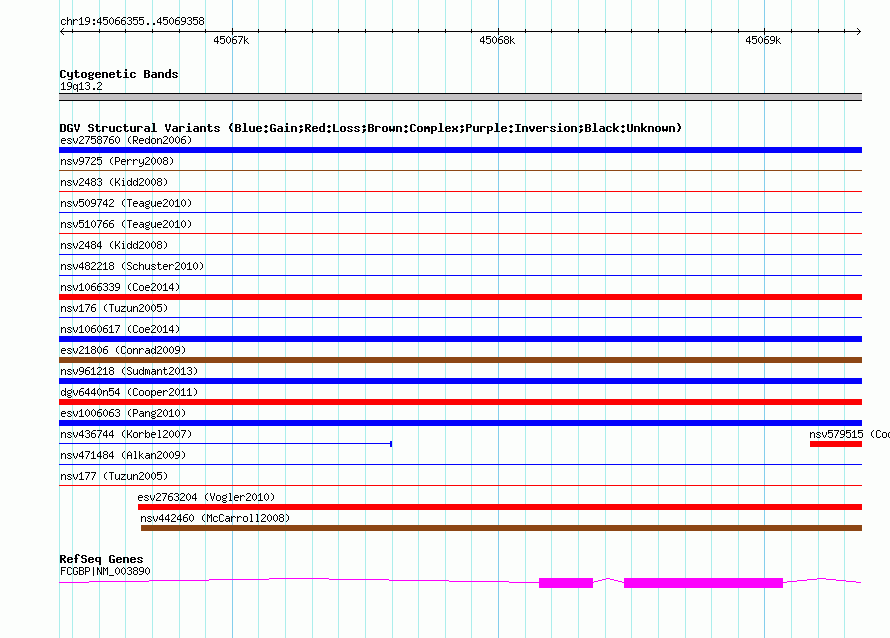Open variant nsv1060617 (Coe2014) label
Viewport: 890px width, 638px height.
tap(120, 329)
